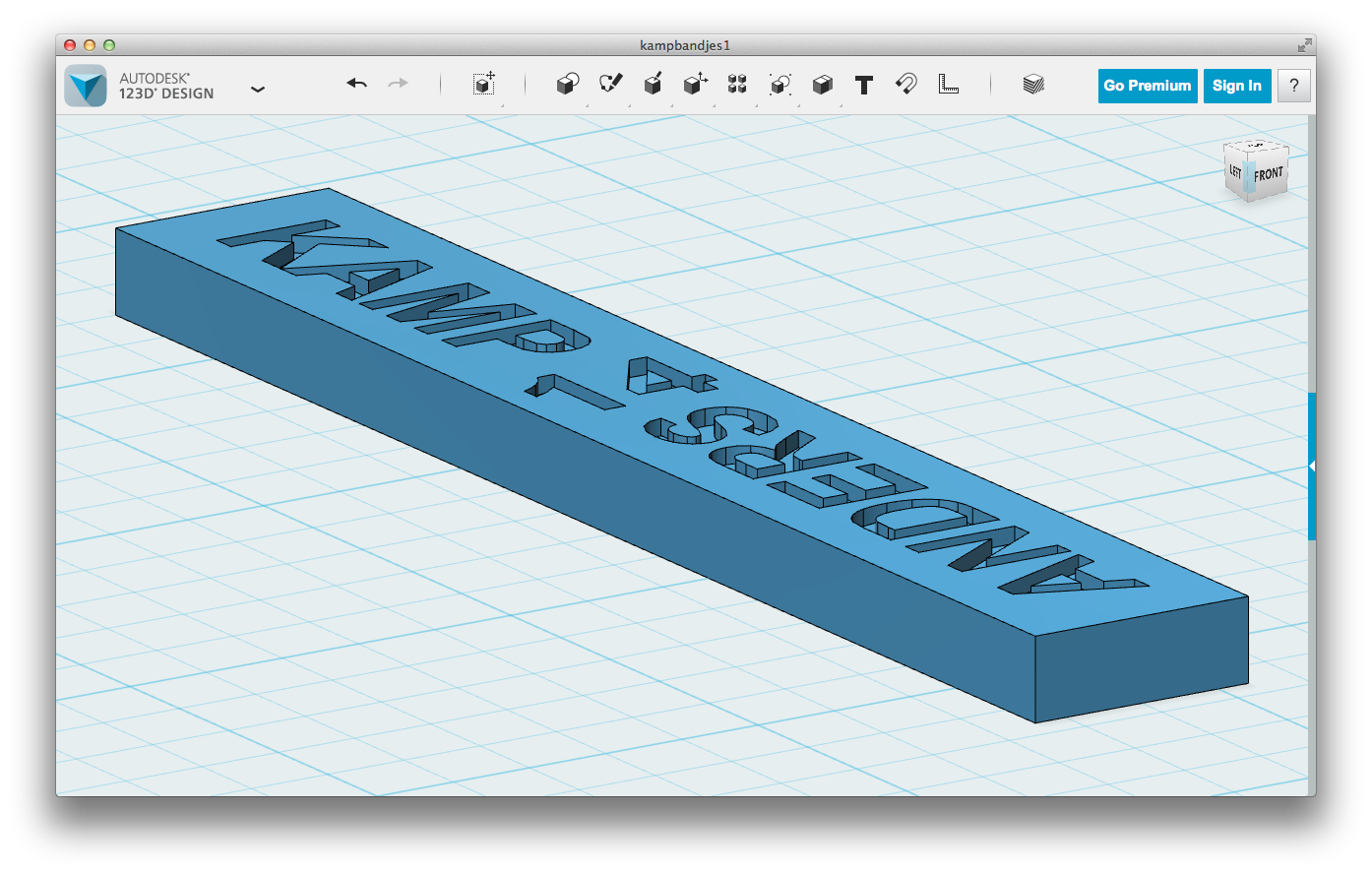Switch to FRONT view on the view cube
Image resolution: width=1372 pixels, height=874 pixels.
coord(1268,175)
